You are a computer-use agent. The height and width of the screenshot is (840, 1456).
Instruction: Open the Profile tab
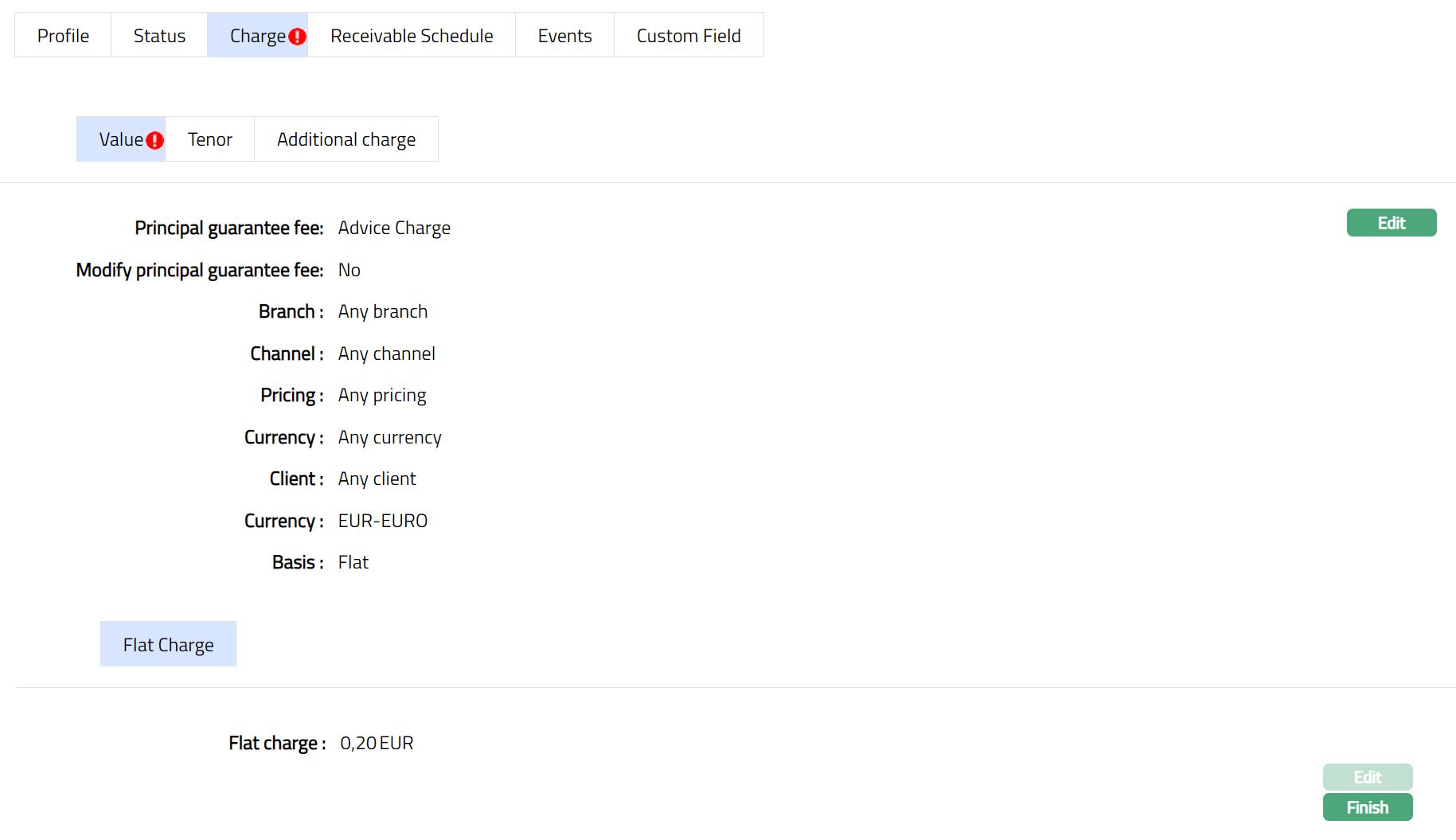[x=63, y=36]
